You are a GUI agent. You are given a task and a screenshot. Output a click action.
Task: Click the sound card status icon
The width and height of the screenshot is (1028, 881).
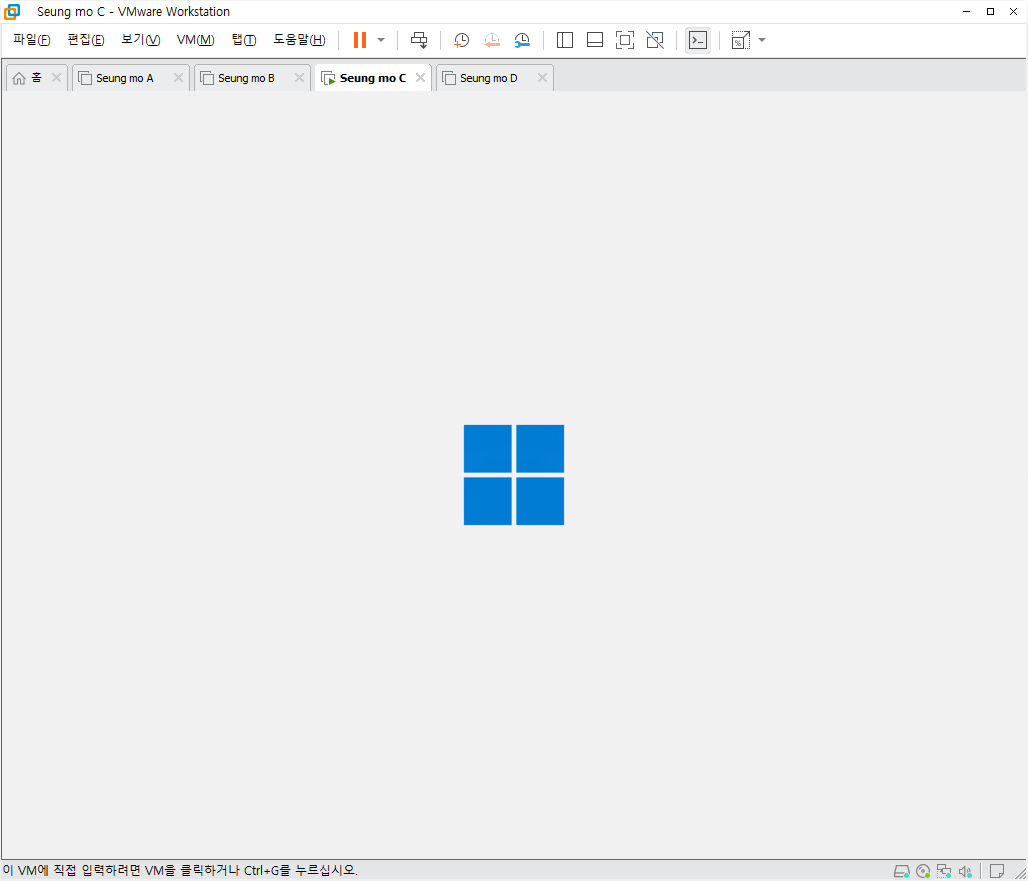[965, 871]
